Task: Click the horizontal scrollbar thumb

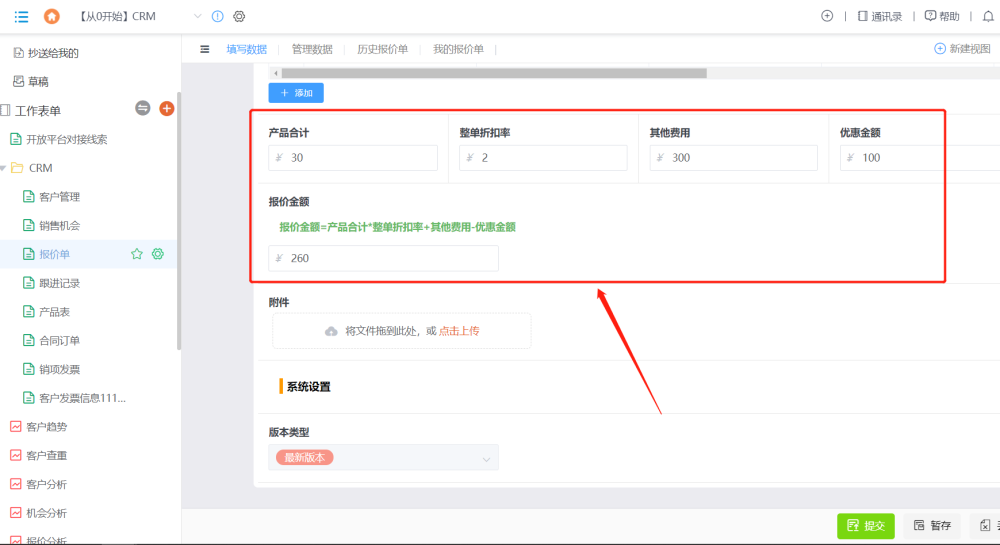Action: click(x=494, y=73)
